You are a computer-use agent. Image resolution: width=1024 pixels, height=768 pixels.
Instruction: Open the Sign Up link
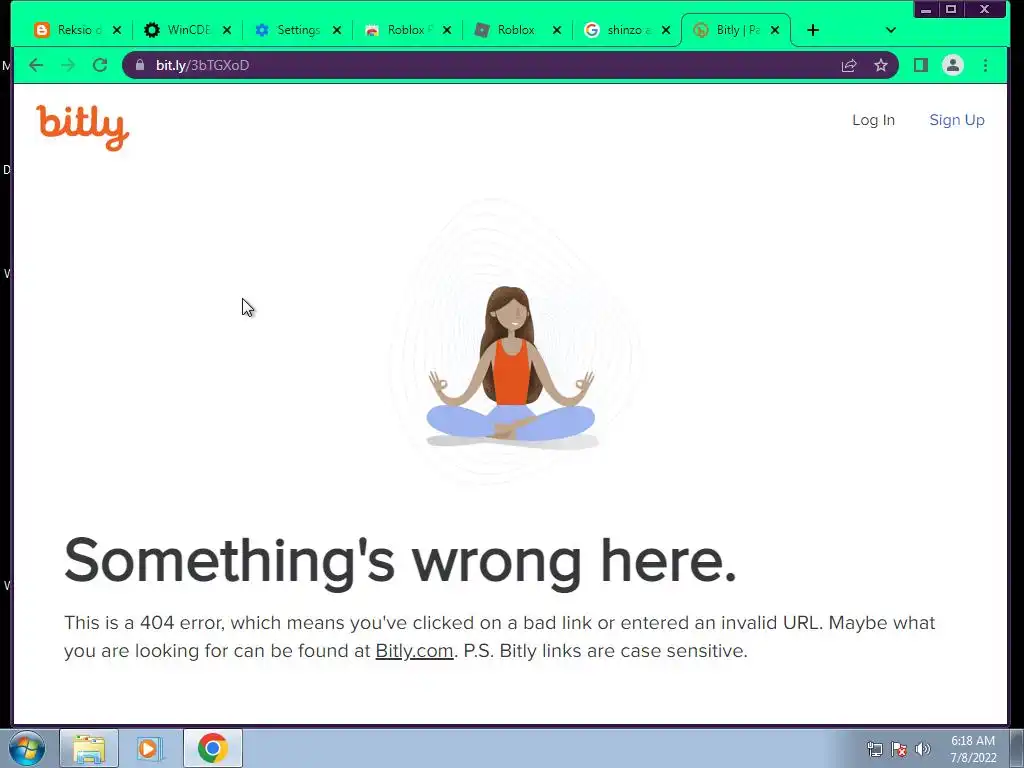click(x=957, y=120)
